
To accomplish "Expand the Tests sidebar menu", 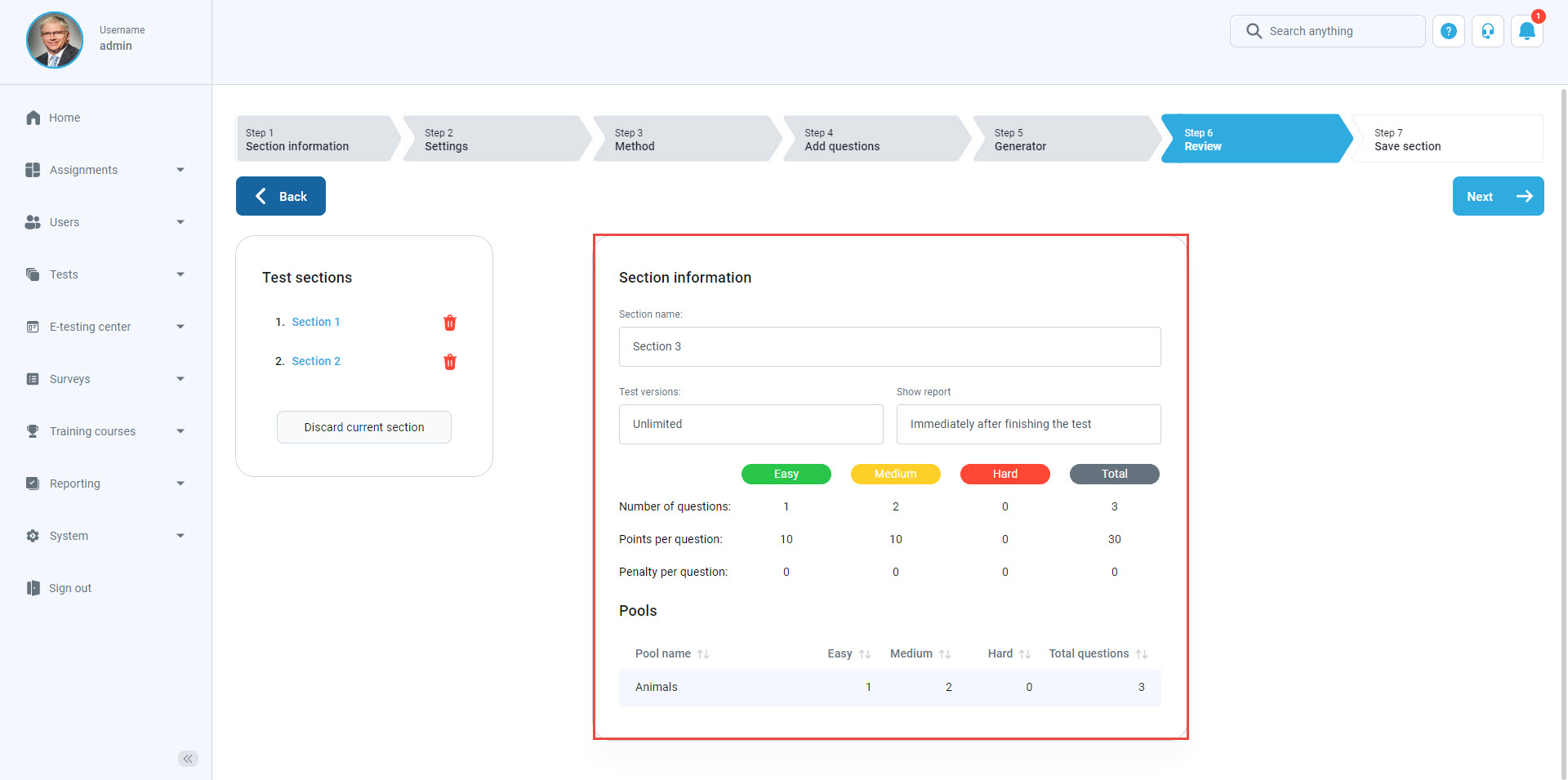I will (x=105, y=274).
